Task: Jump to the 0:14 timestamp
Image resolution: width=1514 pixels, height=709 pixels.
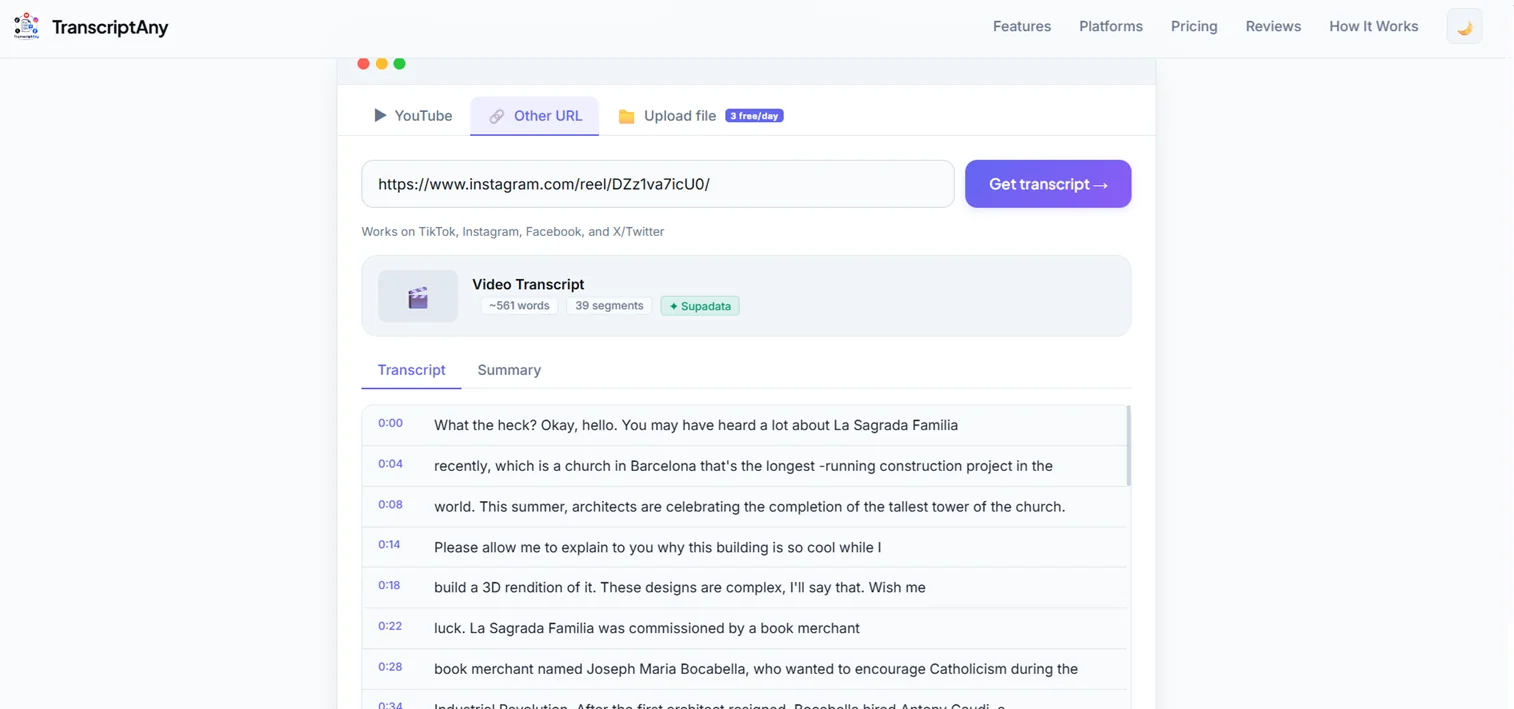Action: point(389,545)
